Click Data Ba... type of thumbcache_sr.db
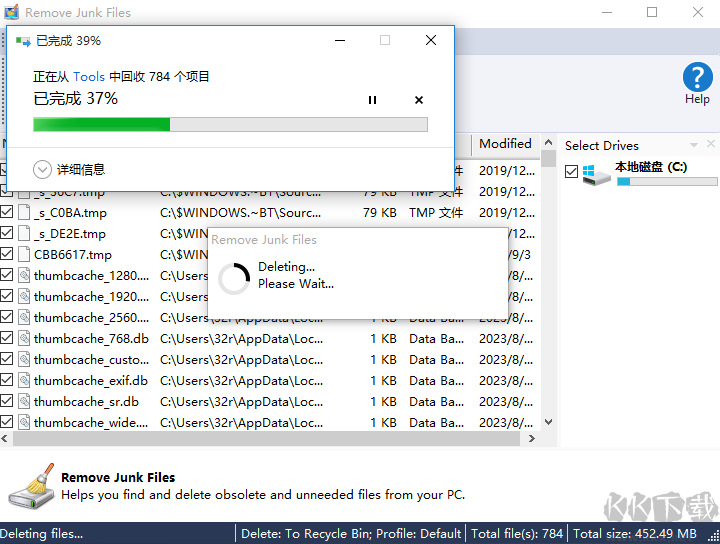 pyautogui.click(x=436, y=402)
